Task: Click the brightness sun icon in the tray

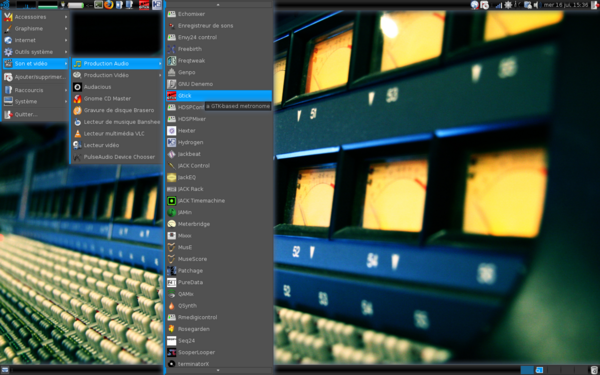Action: coord(508,5)
